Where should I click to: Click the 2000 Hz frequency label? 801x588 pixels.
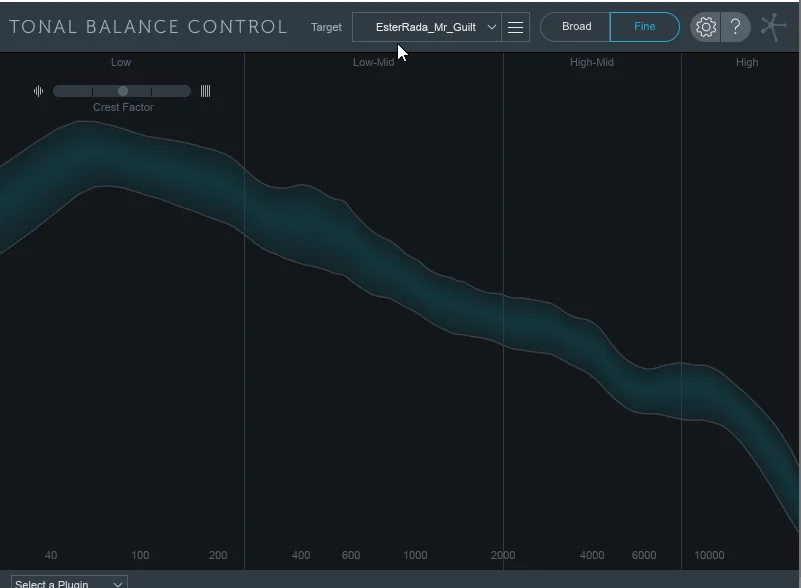[503, 555]
